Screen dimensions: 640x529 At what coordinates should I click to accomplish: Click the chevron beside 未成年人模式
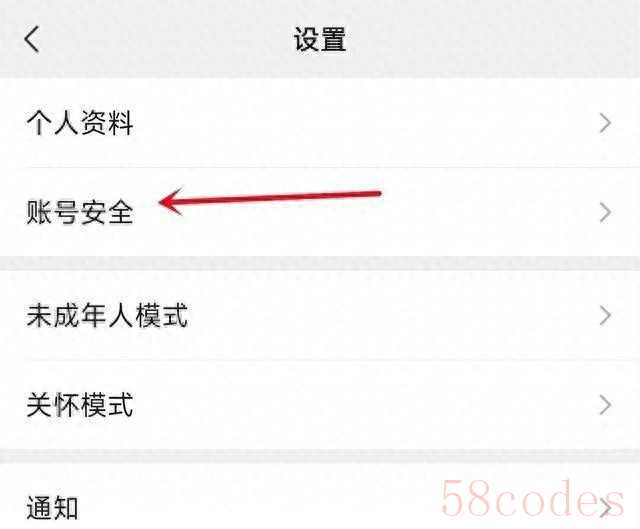[605, 316]
